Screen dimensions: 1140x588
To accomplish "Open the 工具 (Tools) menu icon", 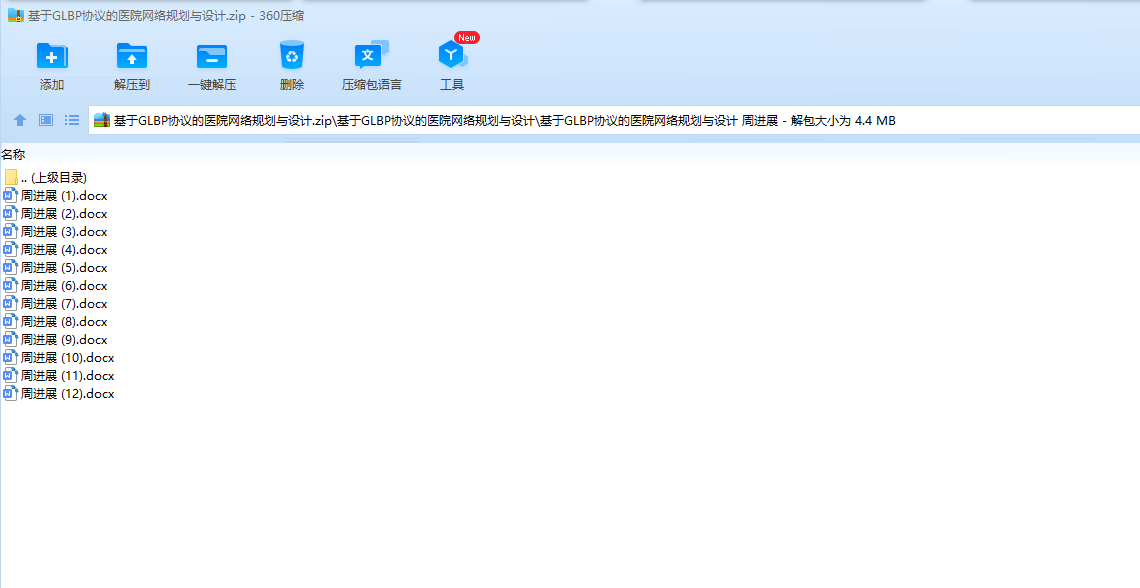I will point(451,55).
